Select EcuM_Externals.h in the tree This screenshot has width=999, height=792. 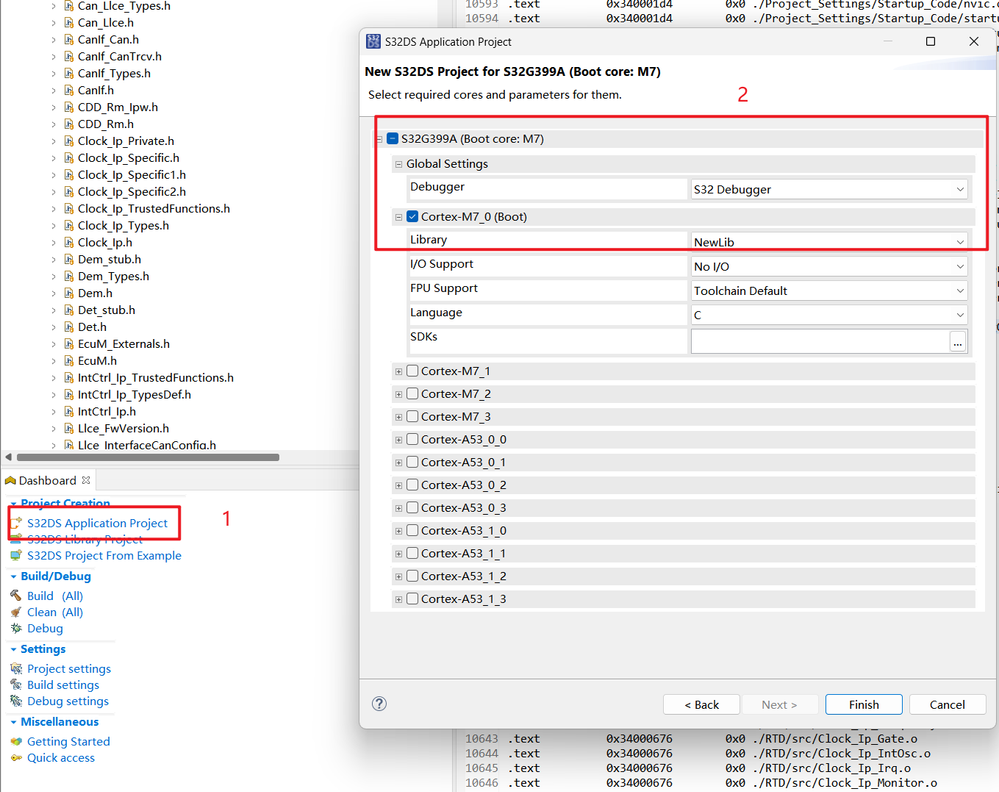[x=124, y=343]
